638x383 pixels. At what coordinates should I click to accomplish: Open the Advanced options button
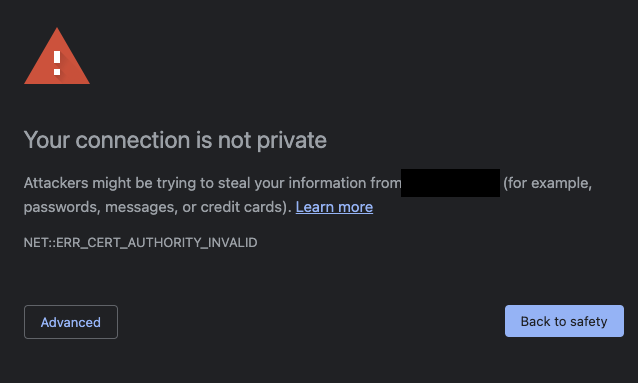pos(71,322)
